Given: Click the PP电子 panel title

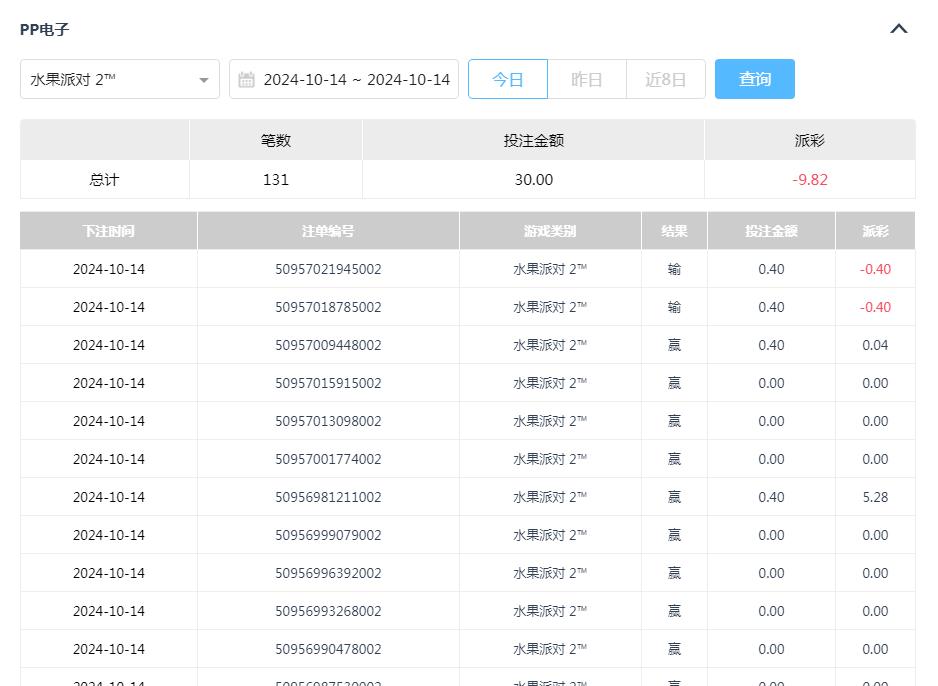Looking at the screenshot, I should click(x=43, y=29).
